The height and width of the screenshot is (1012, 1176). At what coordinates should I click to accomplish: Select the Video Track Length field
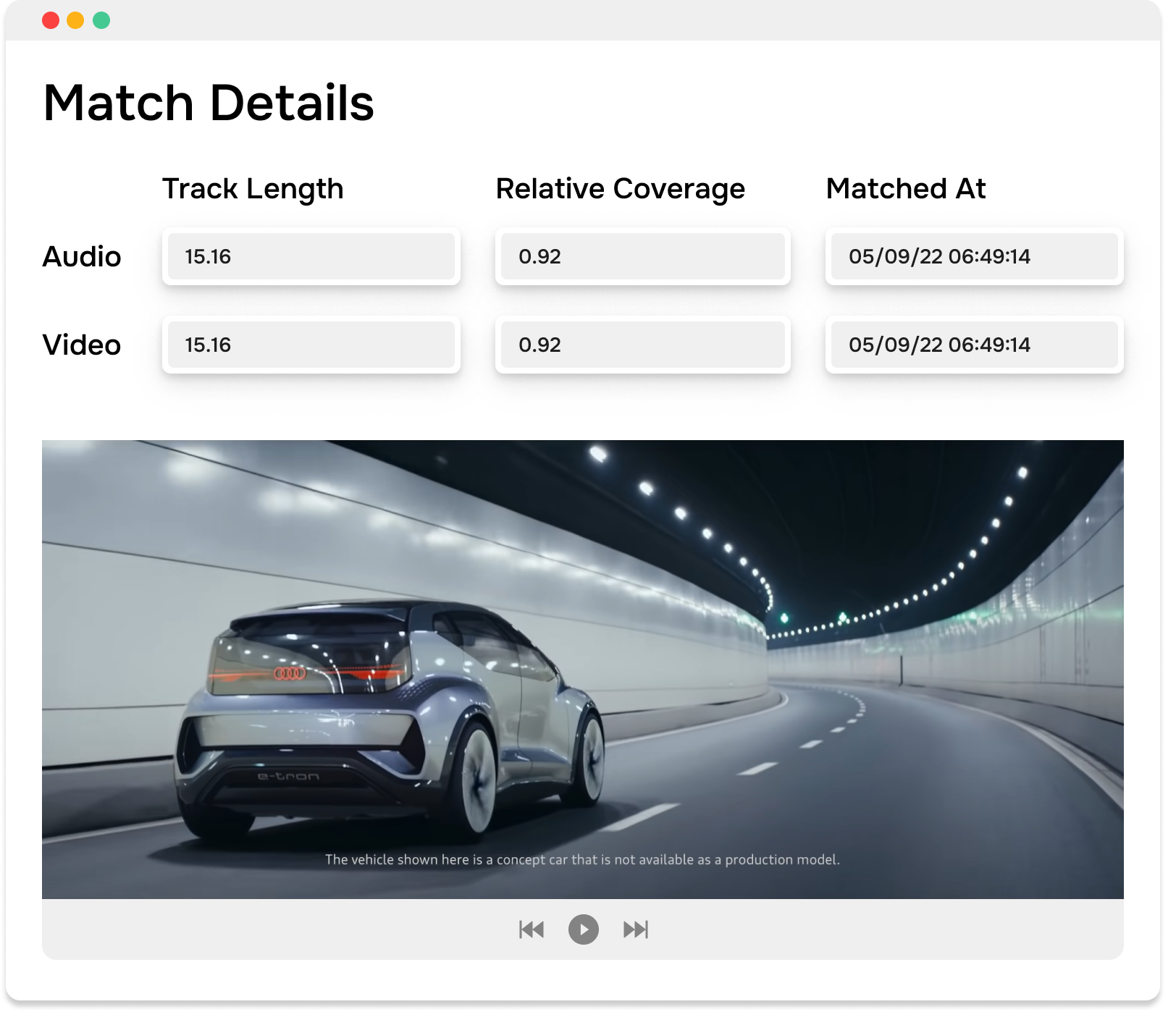[311, 345]
